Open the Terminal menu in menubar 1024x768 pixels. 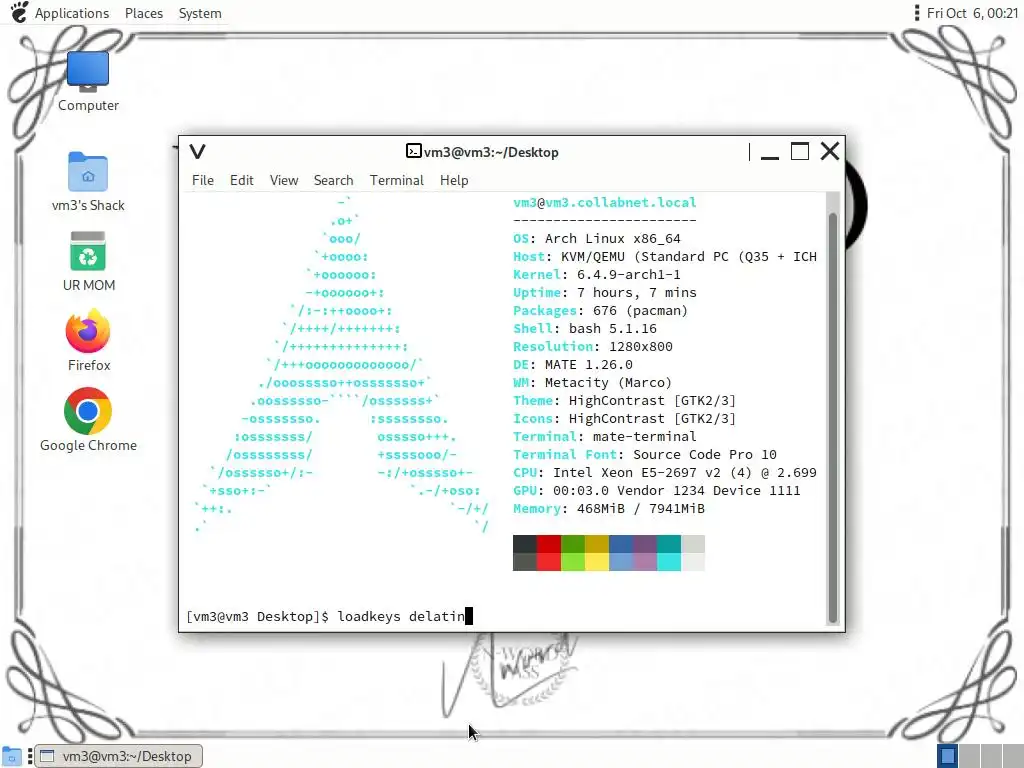click(396, 180)
